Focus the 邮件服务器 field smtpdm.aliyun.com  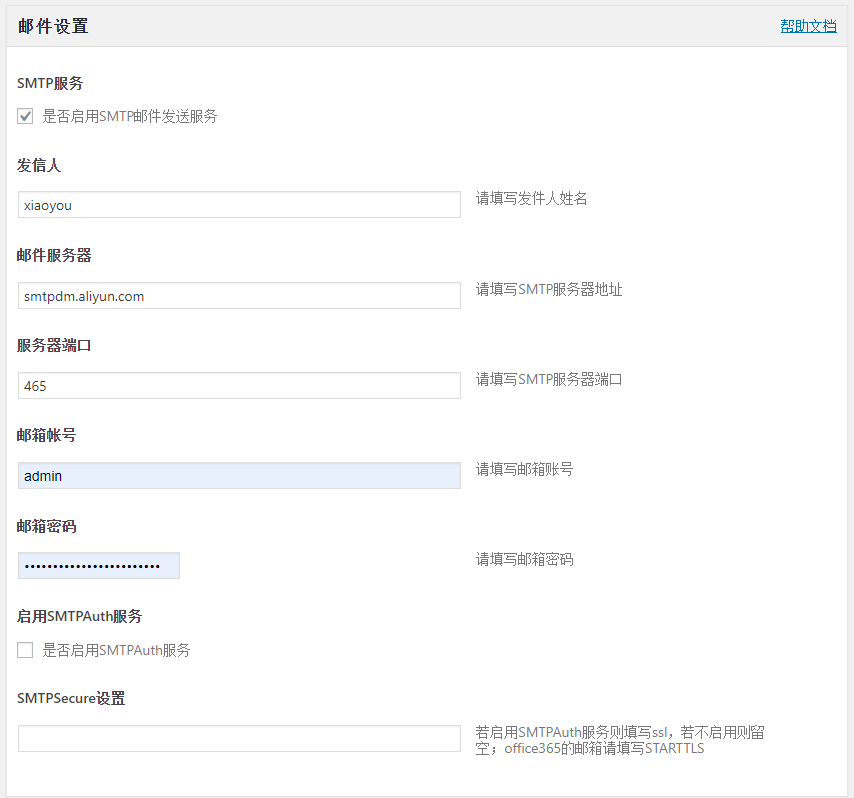coord(239,296)
